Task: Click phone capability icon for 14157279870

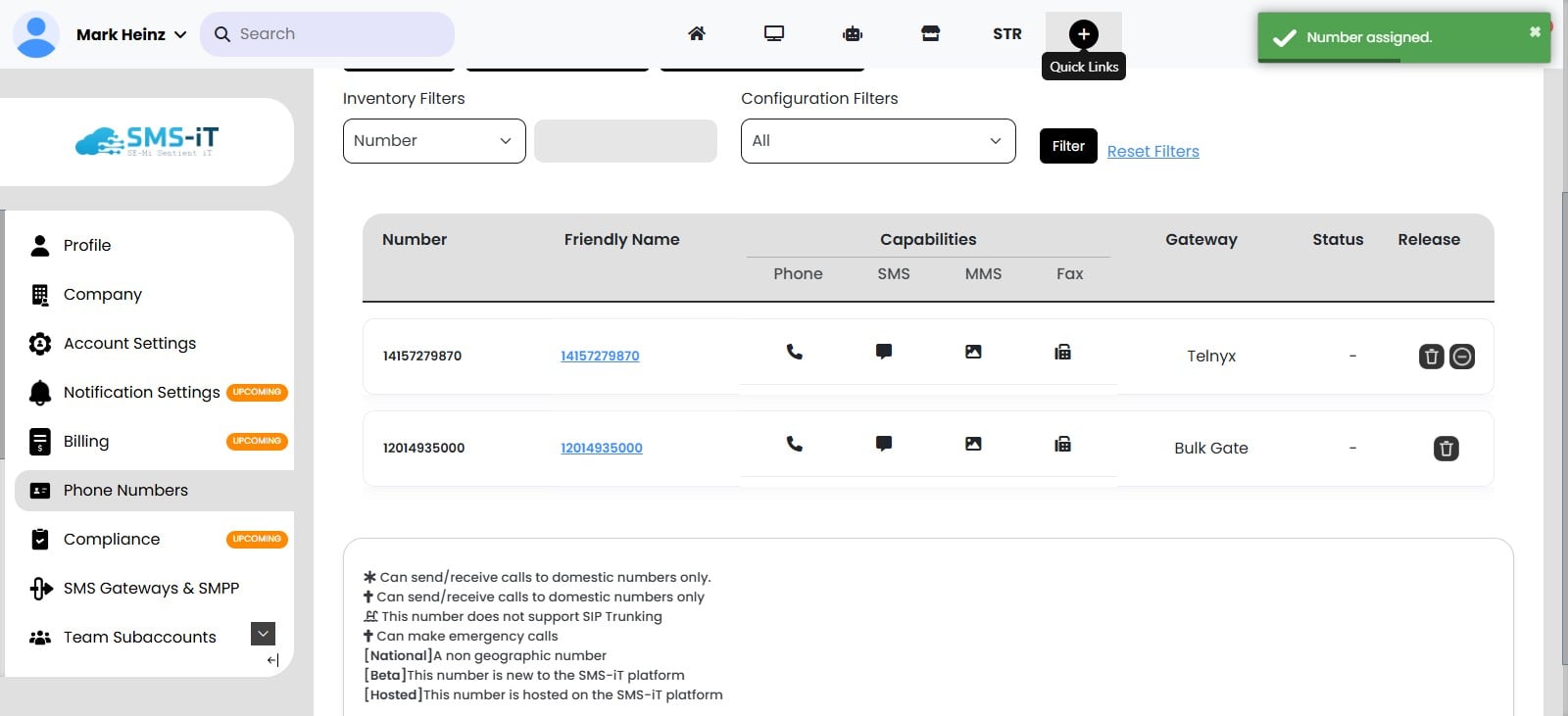Action: click(795, 352)
